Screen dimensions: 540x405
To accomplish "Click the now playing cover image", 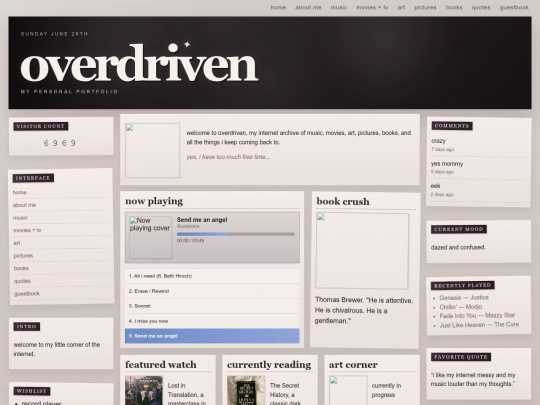I will tap(150, 237).
